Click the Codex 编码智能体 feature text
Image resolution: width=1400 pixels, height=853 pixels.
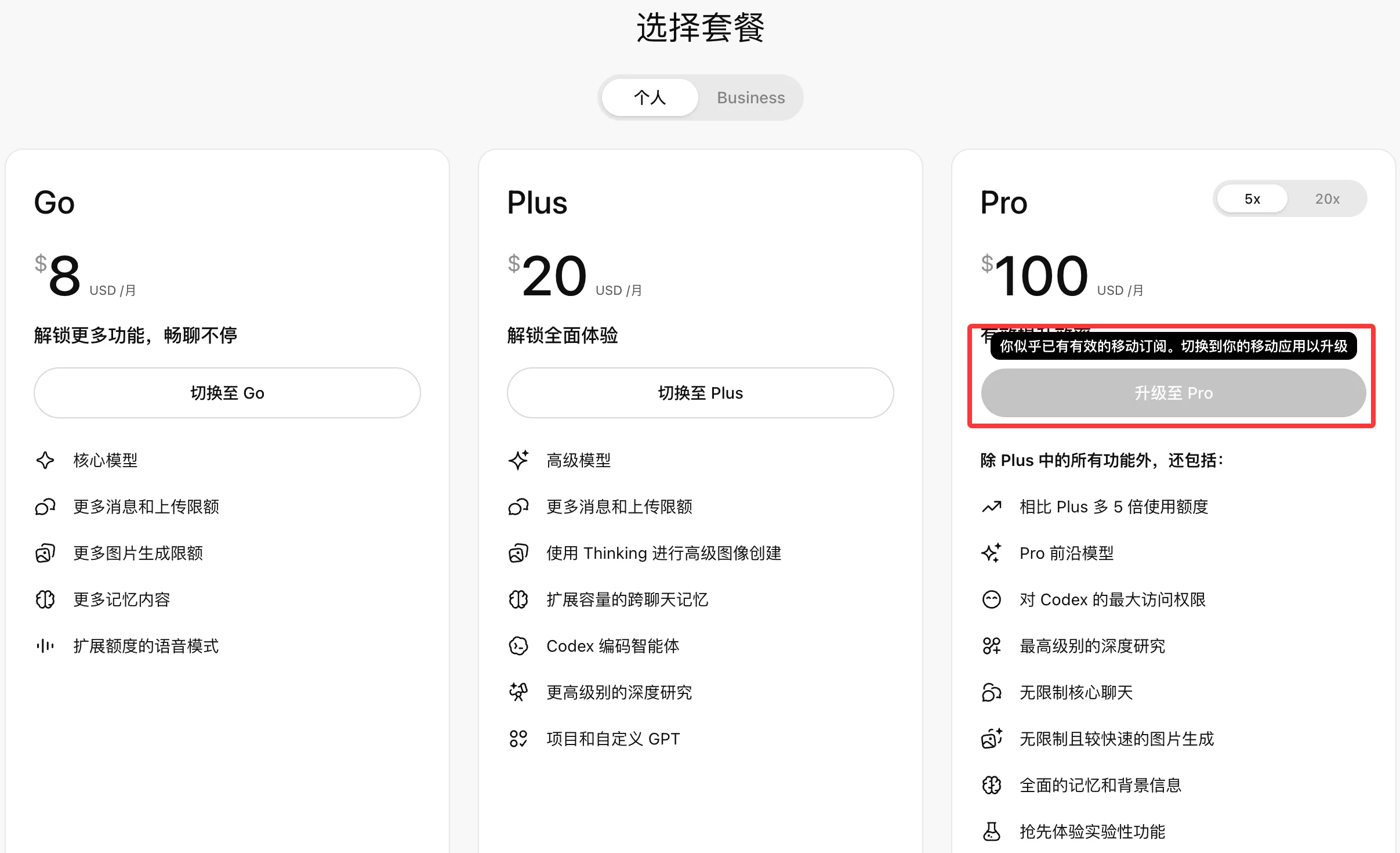coord(613,646)
